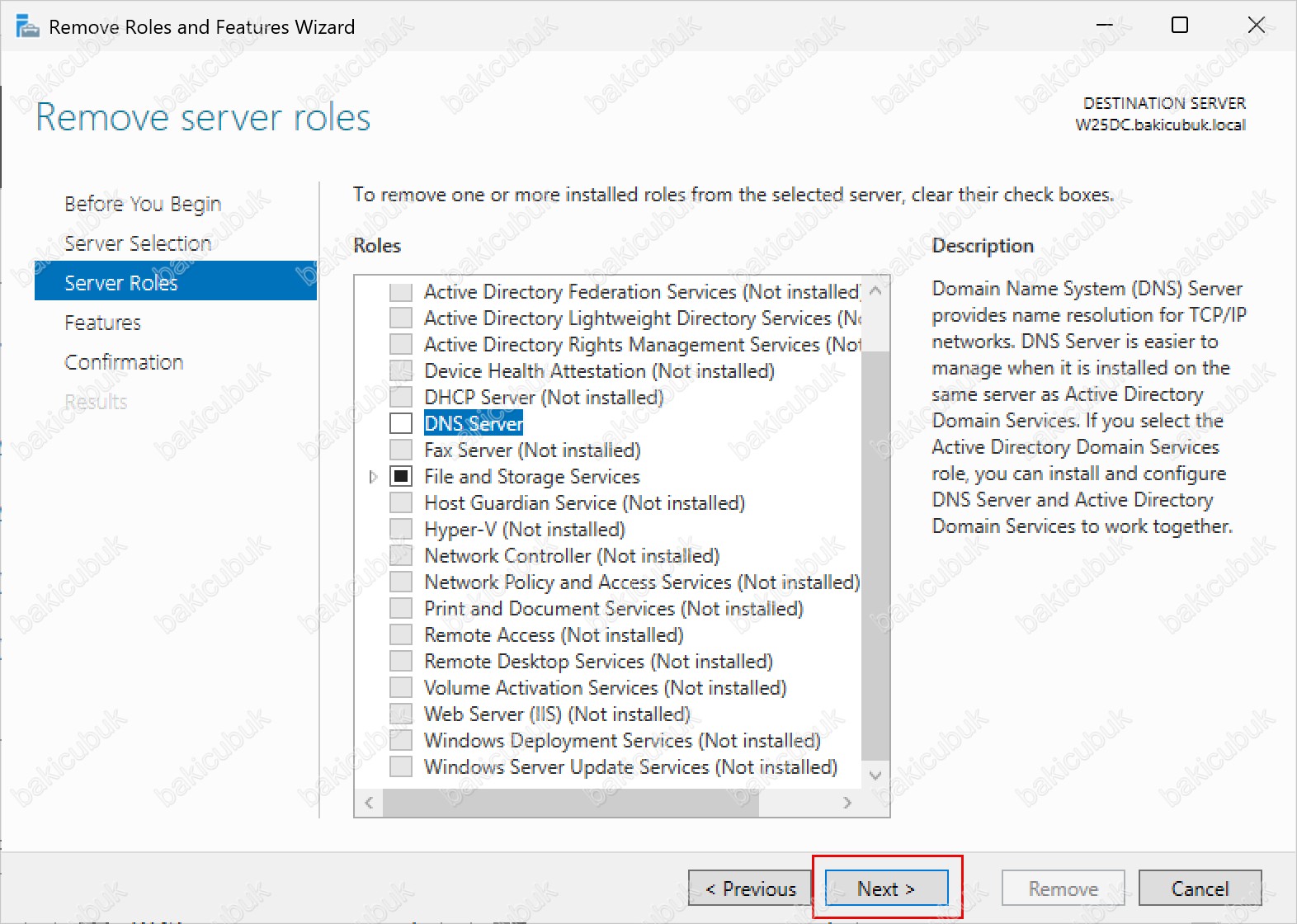Select Print and Document Services row
The image size is (1297, 924).
[x=613, y=608]
